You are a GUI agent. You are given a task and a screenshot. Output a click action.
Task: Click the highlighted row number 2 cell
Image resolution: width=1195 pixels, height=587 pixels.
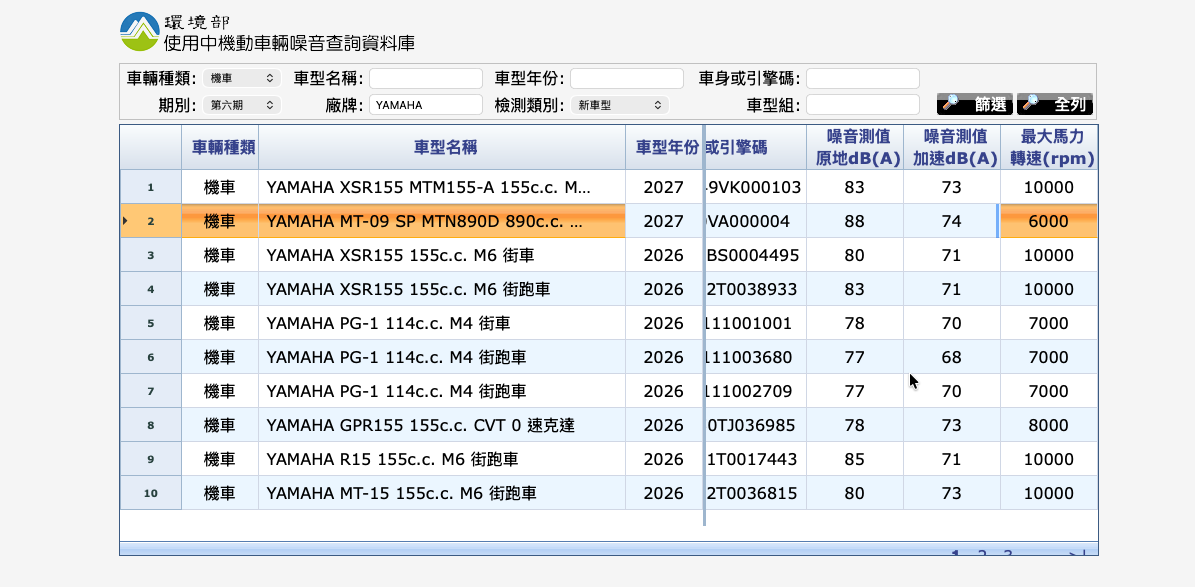[x=151, y=221]
